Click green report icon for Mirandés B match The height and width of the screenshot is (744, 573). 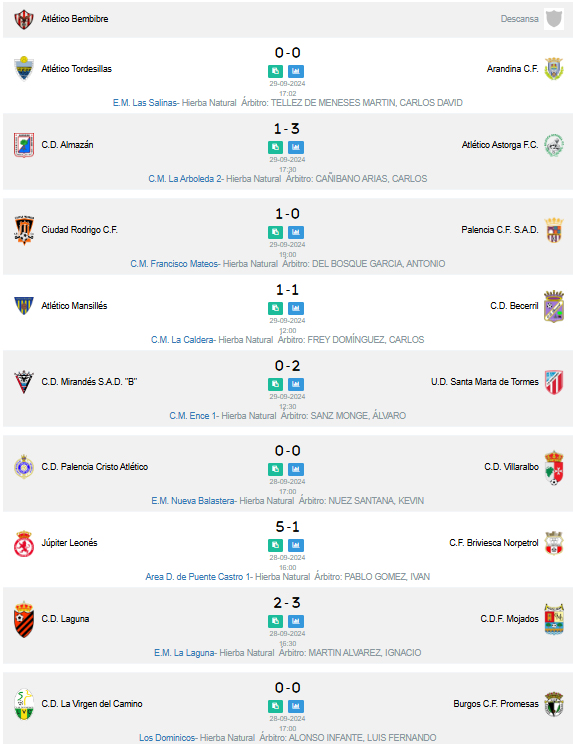(275, 384)
